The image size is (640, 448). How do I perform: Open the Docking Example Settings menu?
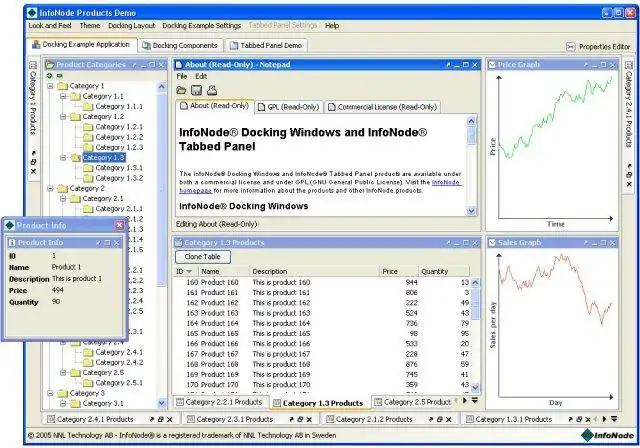click(202, 26)
